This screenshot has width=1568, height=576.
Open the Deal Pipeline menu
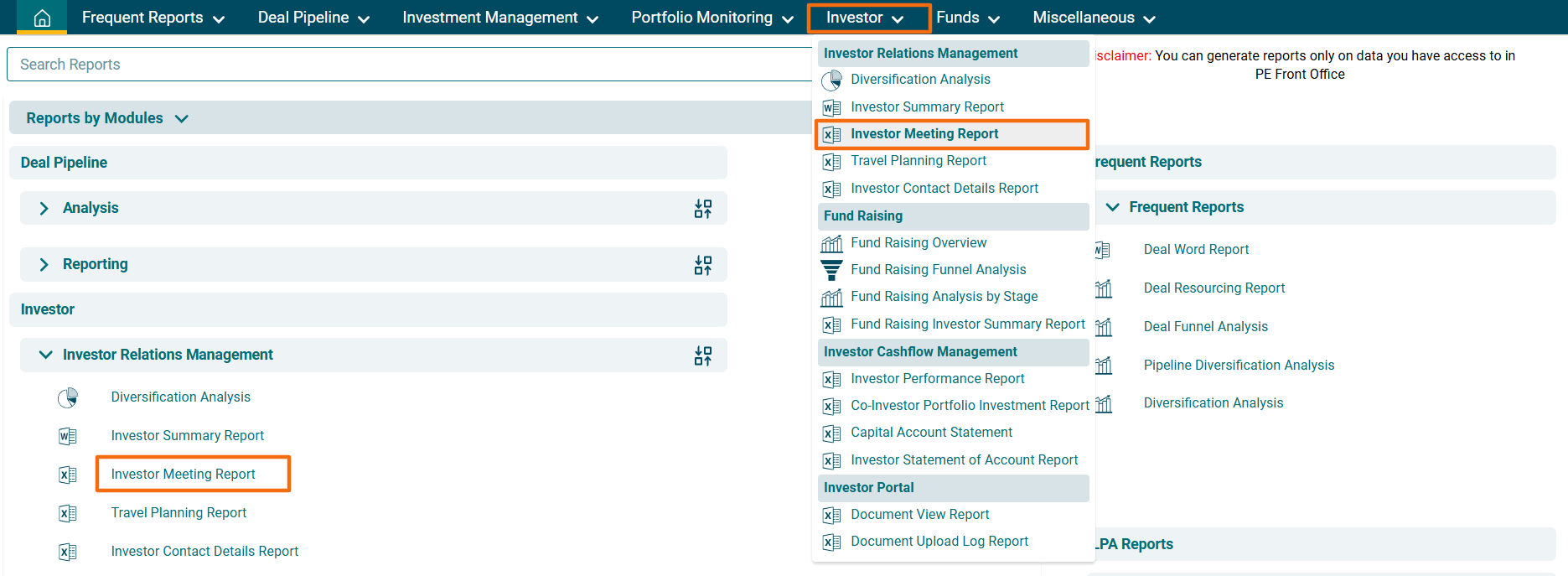pyautogui.click(x=313, y=18)
